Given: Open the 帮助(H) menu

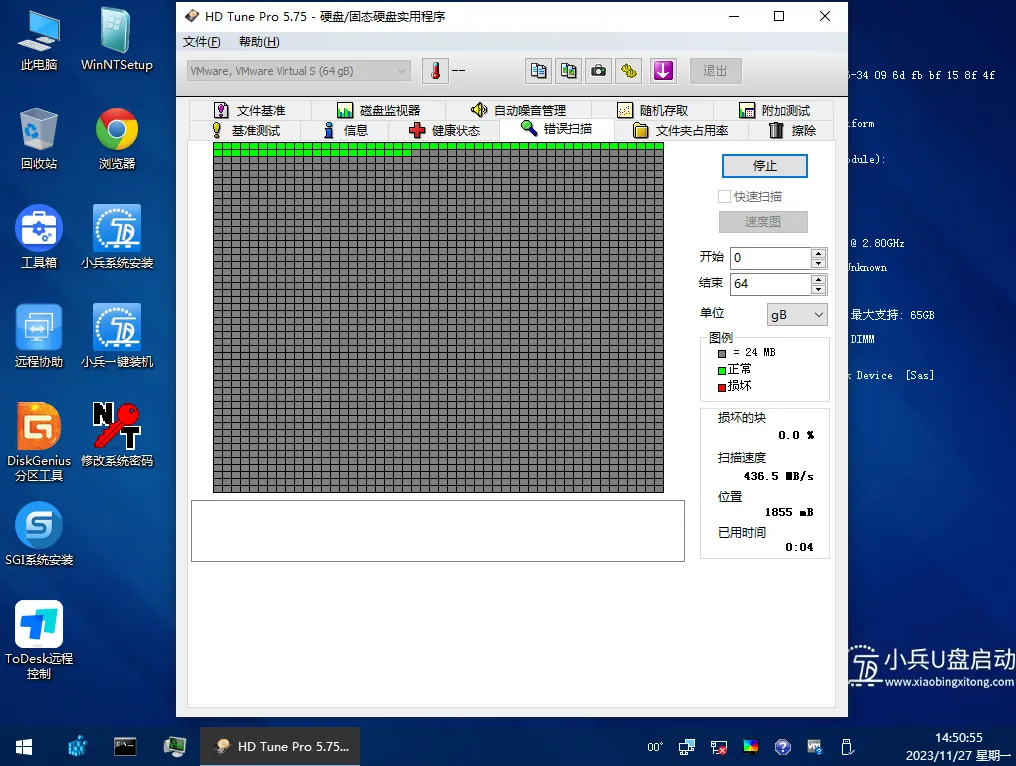Looking at the screenshot, I should [259, 42].
